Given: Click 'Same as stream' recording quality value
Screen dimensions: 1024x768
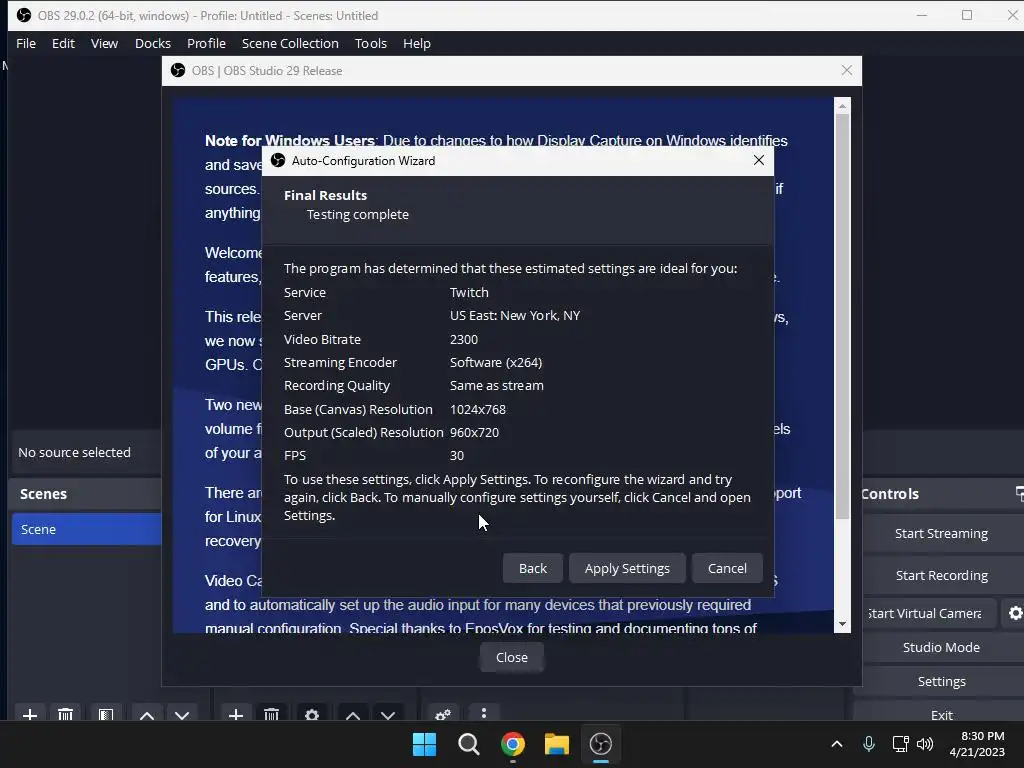Looking at the screenshot, I should [496, 385].
